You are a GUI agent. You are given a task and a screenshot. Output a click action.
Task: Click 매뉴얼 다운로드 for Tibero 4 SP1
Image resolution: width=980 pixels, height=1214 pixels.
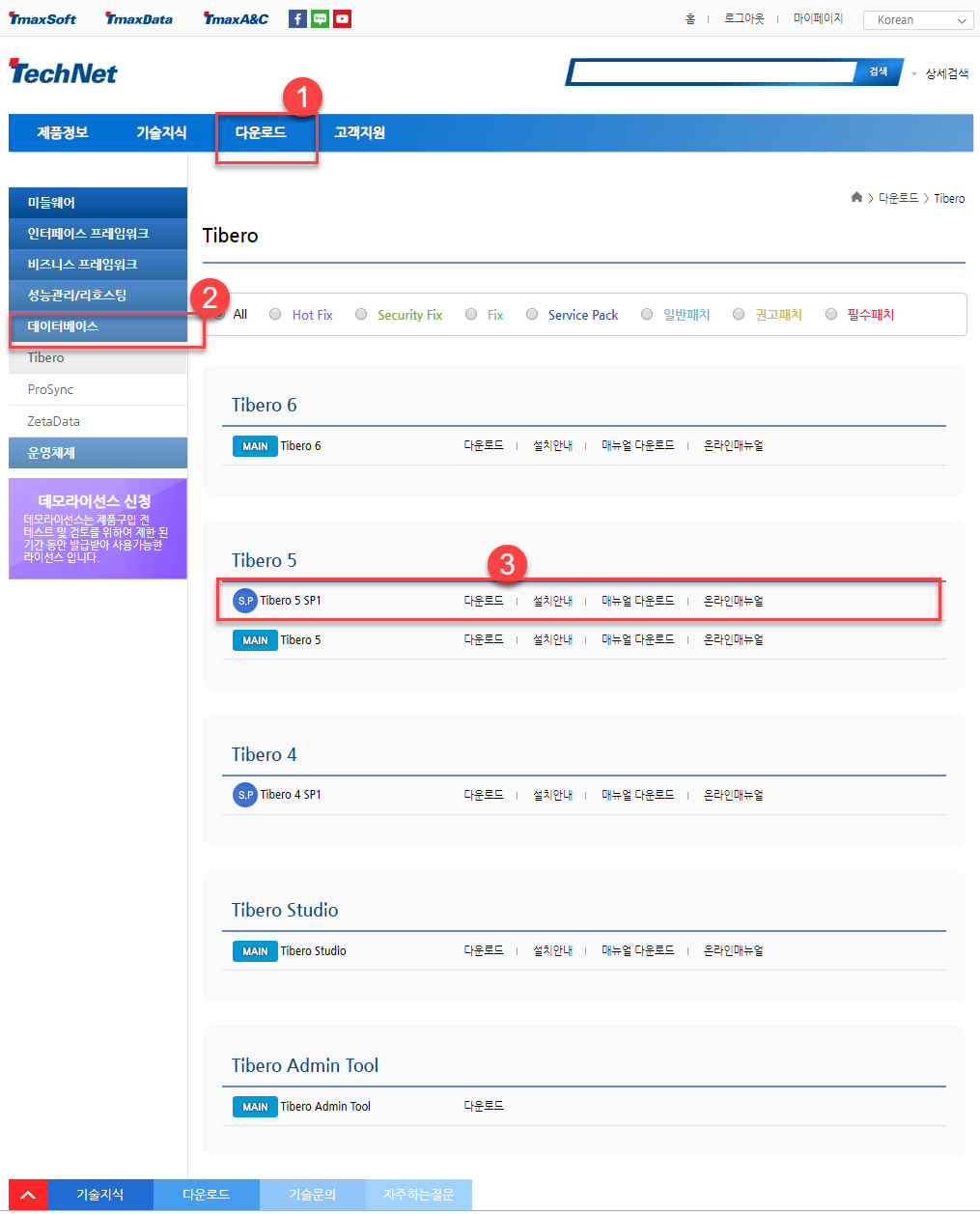pos(638,795)
